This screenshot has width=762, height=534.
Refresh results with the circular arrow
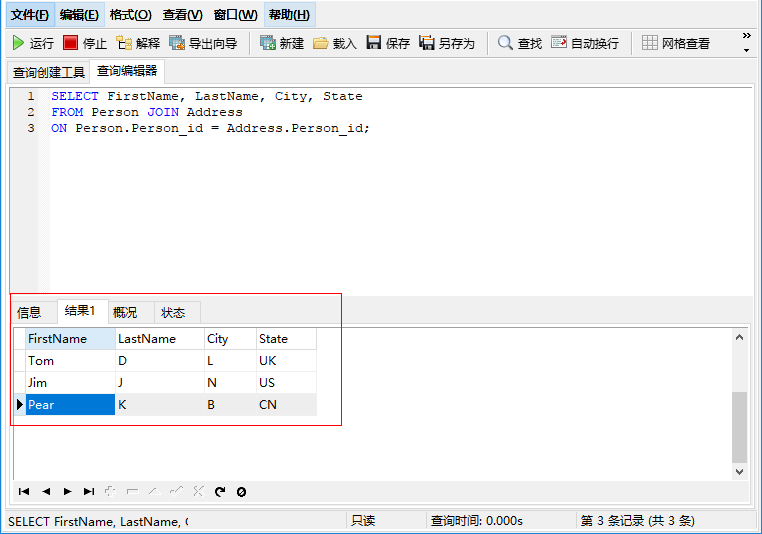pos(220,492)
